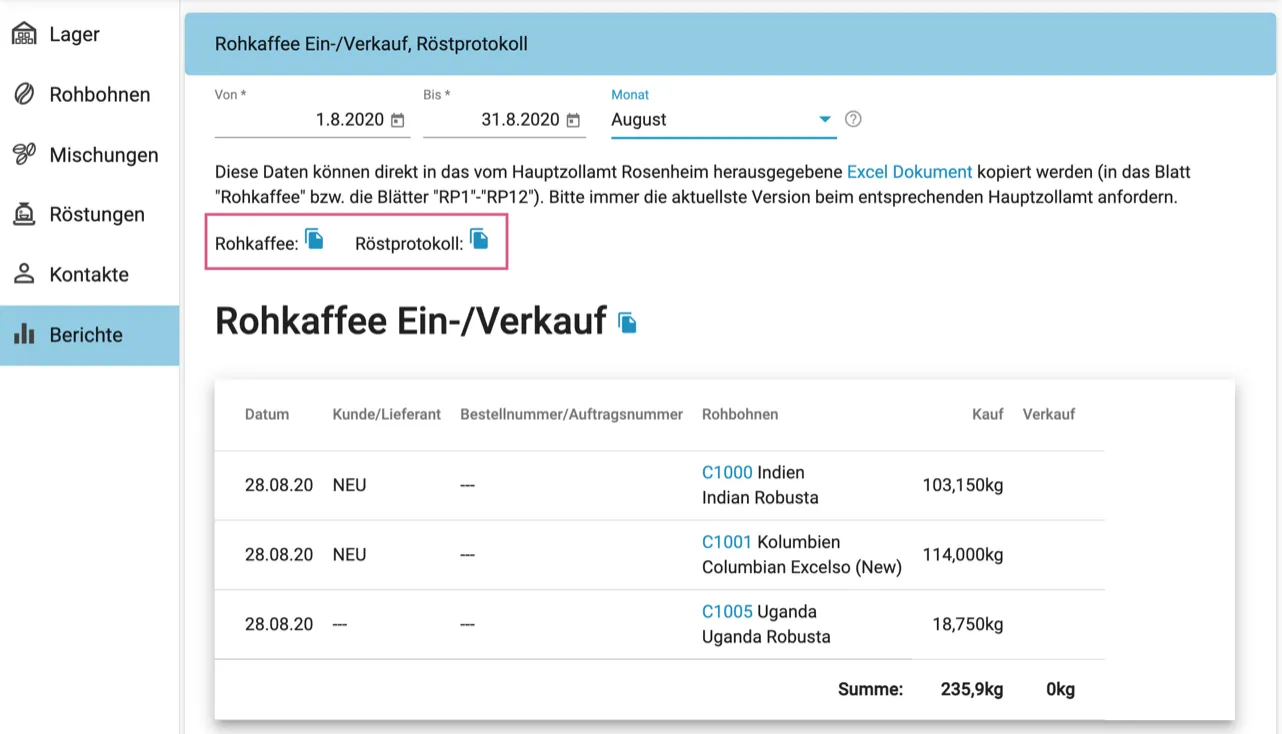Image resolution: width=1282 pixels, height=734 pixels.
Task: Click the Kontakte person icon
Action: pos(24,274)
